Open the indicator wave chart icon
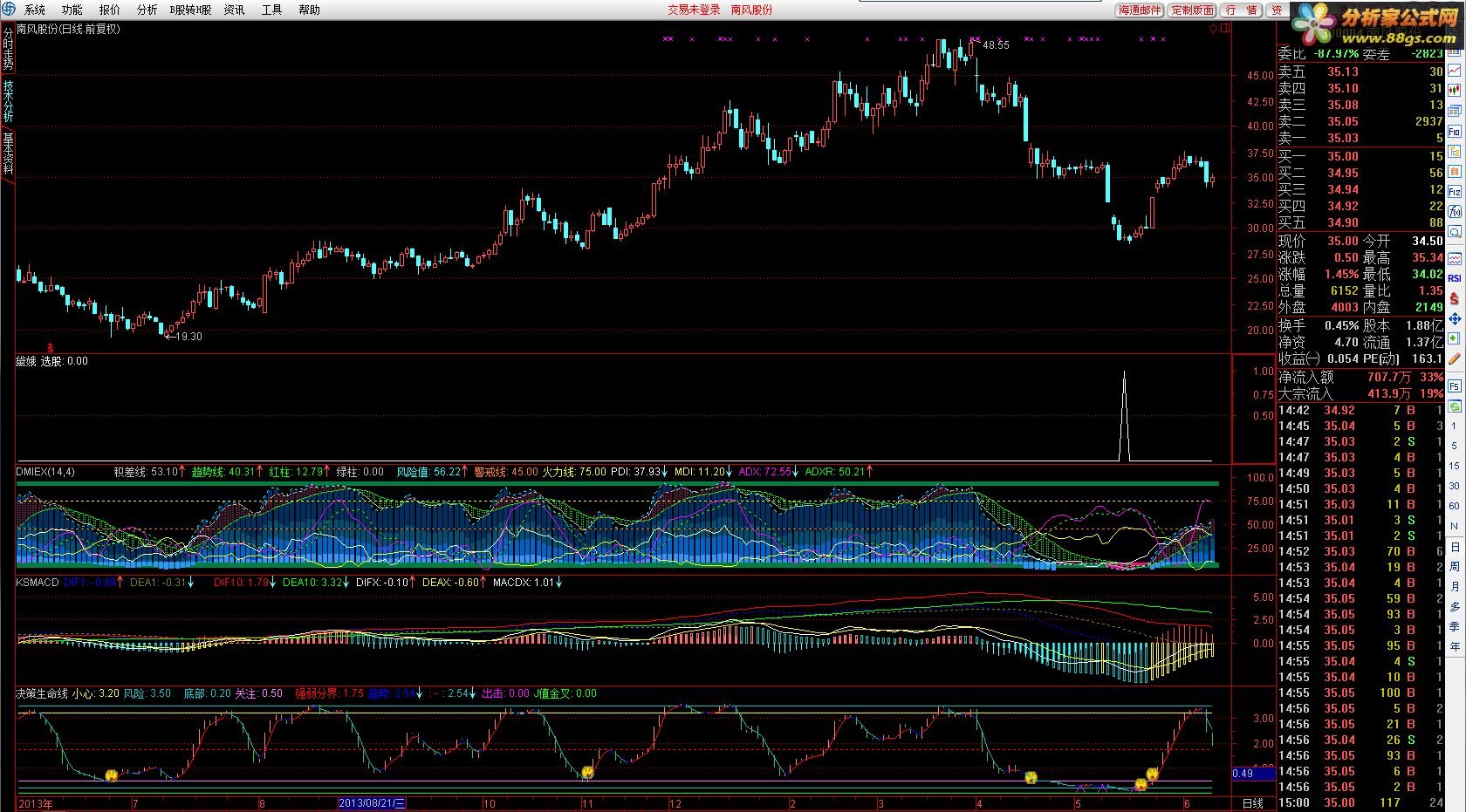This screenshot has width=1466, height=812. 1455,259
